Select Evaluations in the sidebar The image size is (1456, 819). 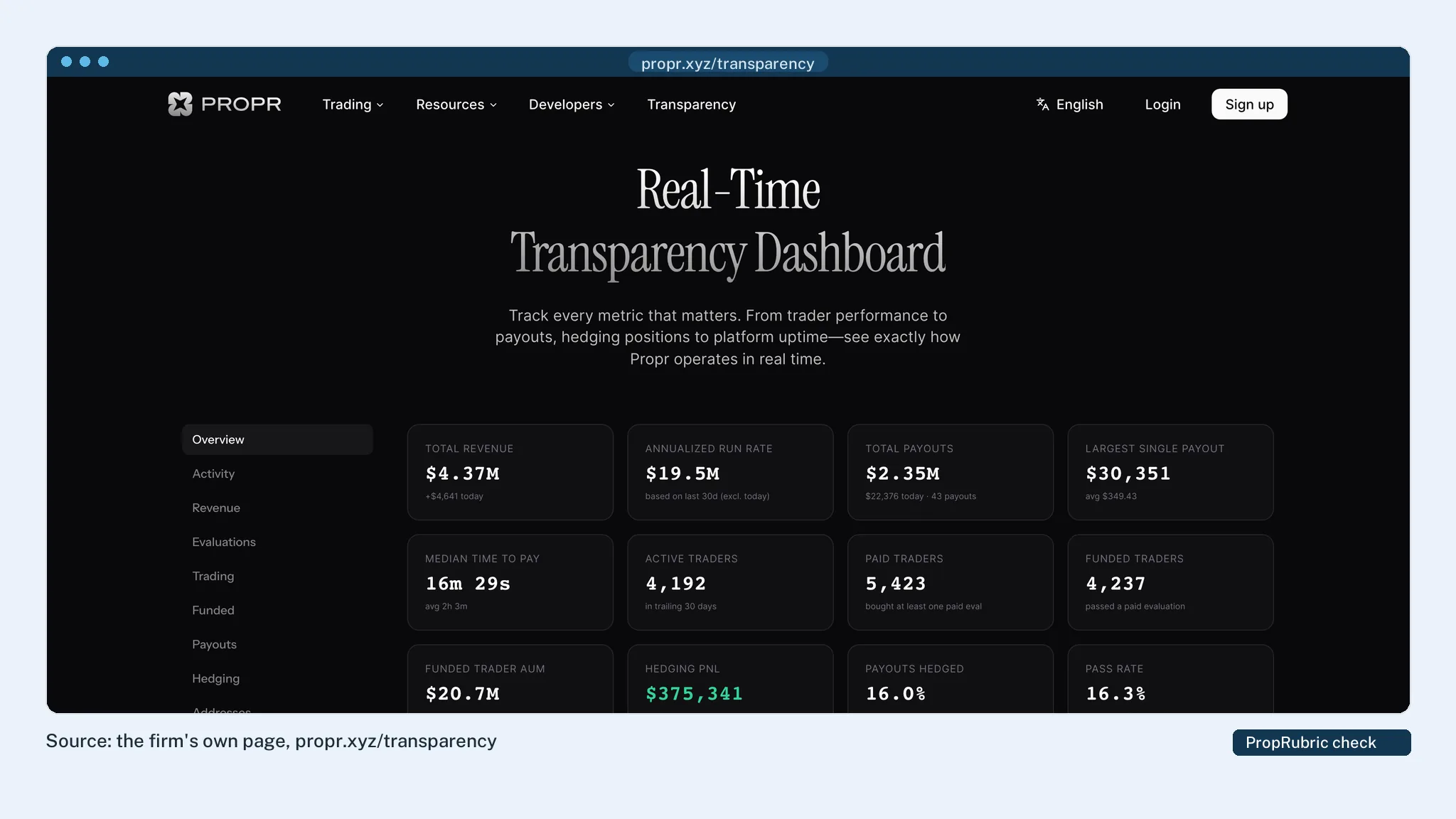(224, 542)
